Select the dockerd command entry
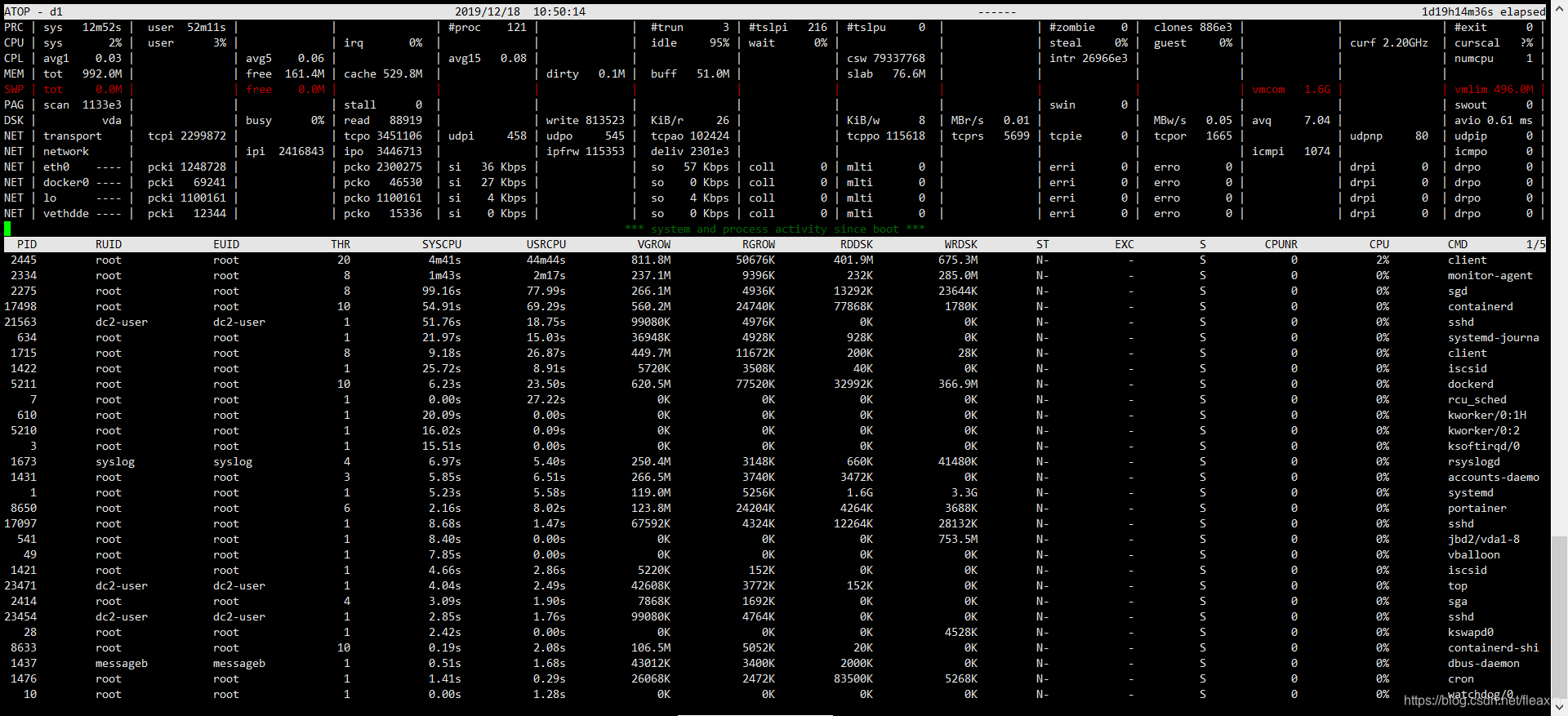This screenshot has width=1568, height=716. coord(1471,384)
